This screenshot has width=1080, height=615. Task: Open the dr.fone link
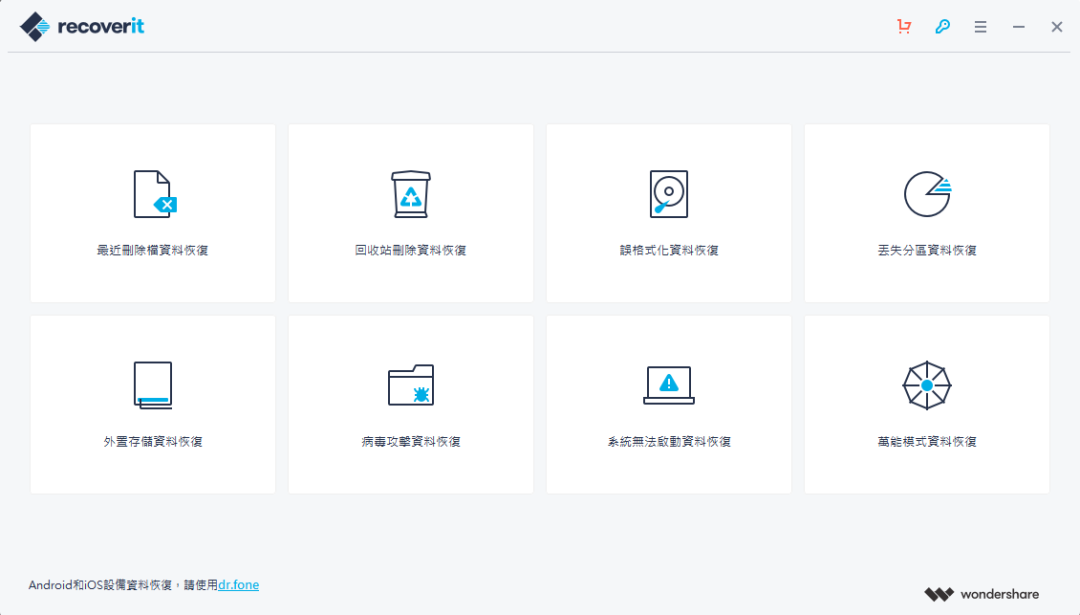point(238,585)
